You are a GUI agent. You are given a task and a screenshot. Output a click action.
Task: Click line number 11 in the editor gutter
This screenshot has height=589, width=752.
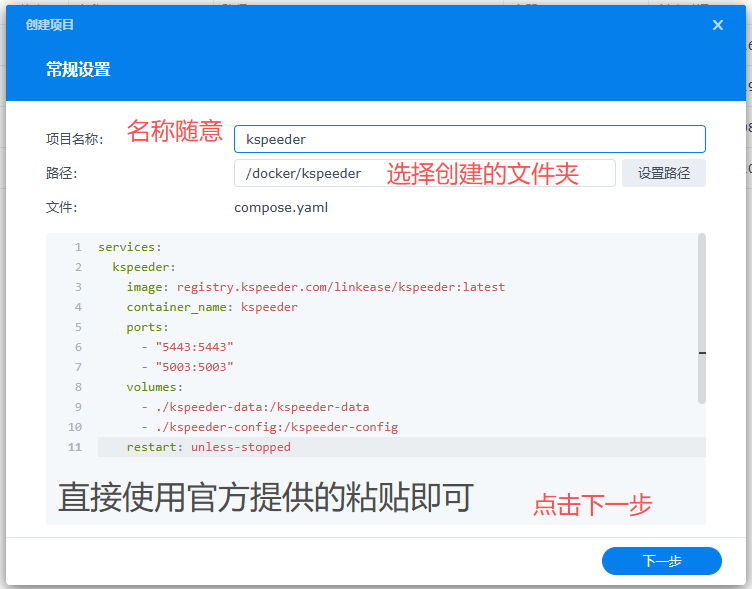point(75,447)
